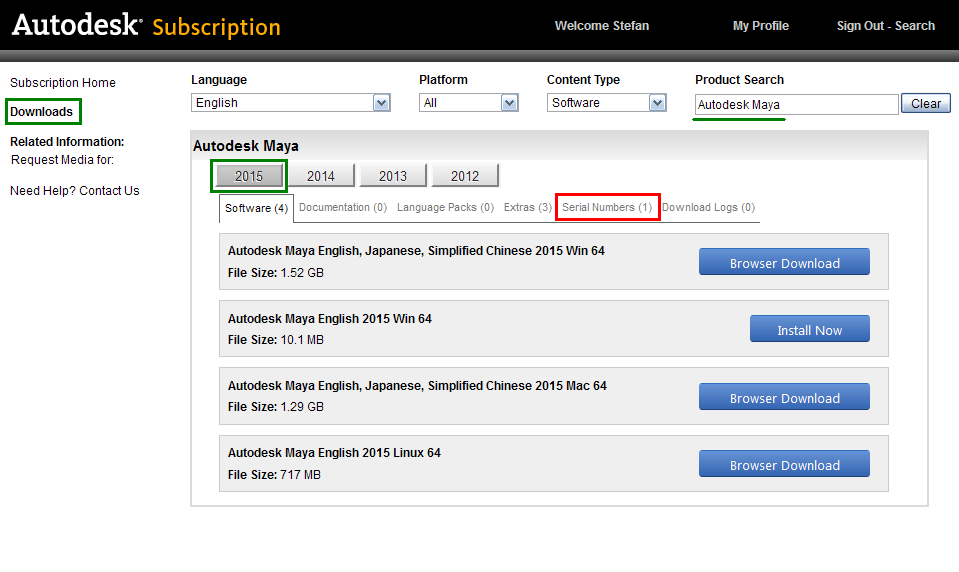Open the Language dropdown showing English
The height and width of the screenshot is (572, 959).
[x=291, y=103]
